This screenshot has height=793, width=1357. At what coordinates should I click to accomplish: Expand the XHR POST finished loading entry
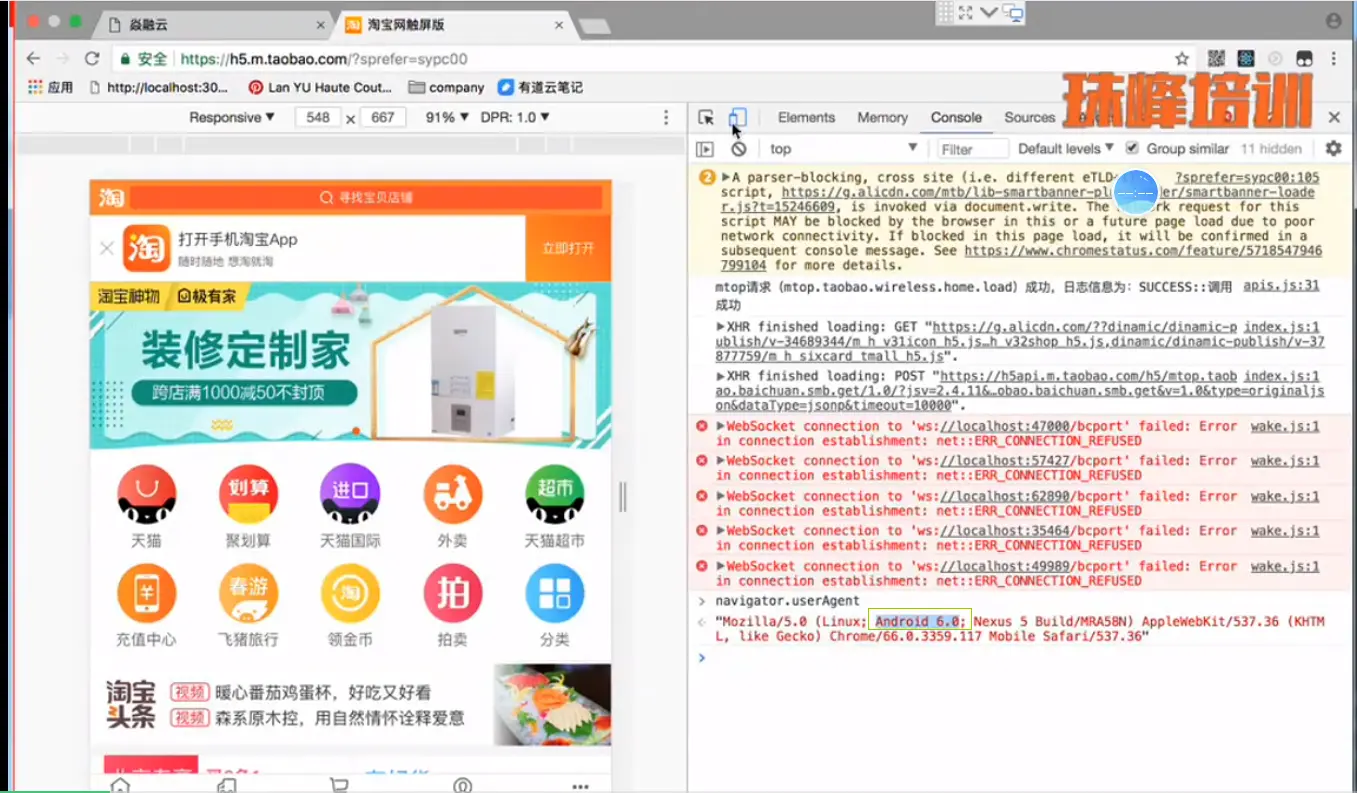click(721, 377)
